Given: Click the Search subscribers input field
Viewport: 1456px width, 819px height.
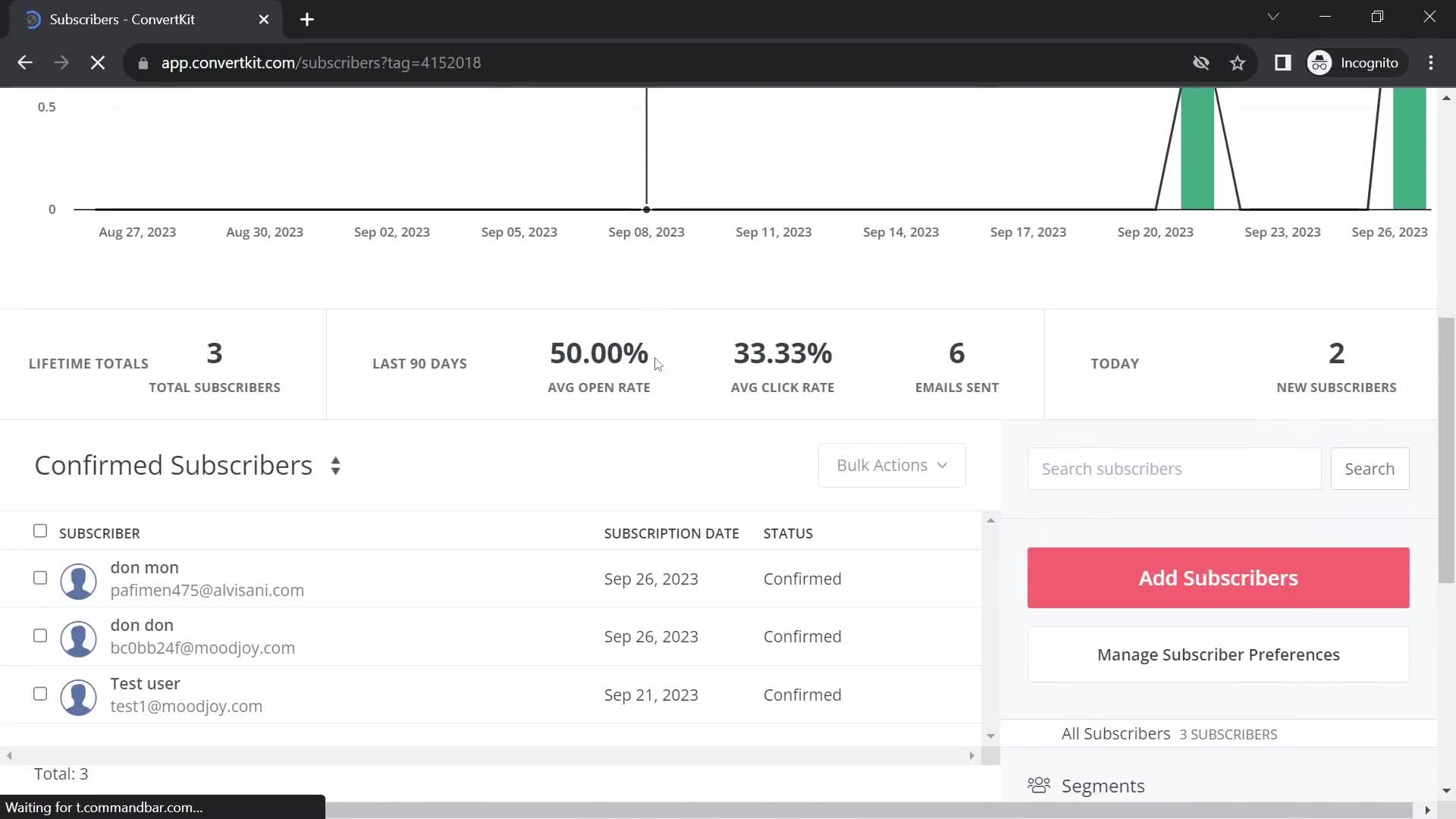Looking at the screenshot, I should pos(1175,468).
